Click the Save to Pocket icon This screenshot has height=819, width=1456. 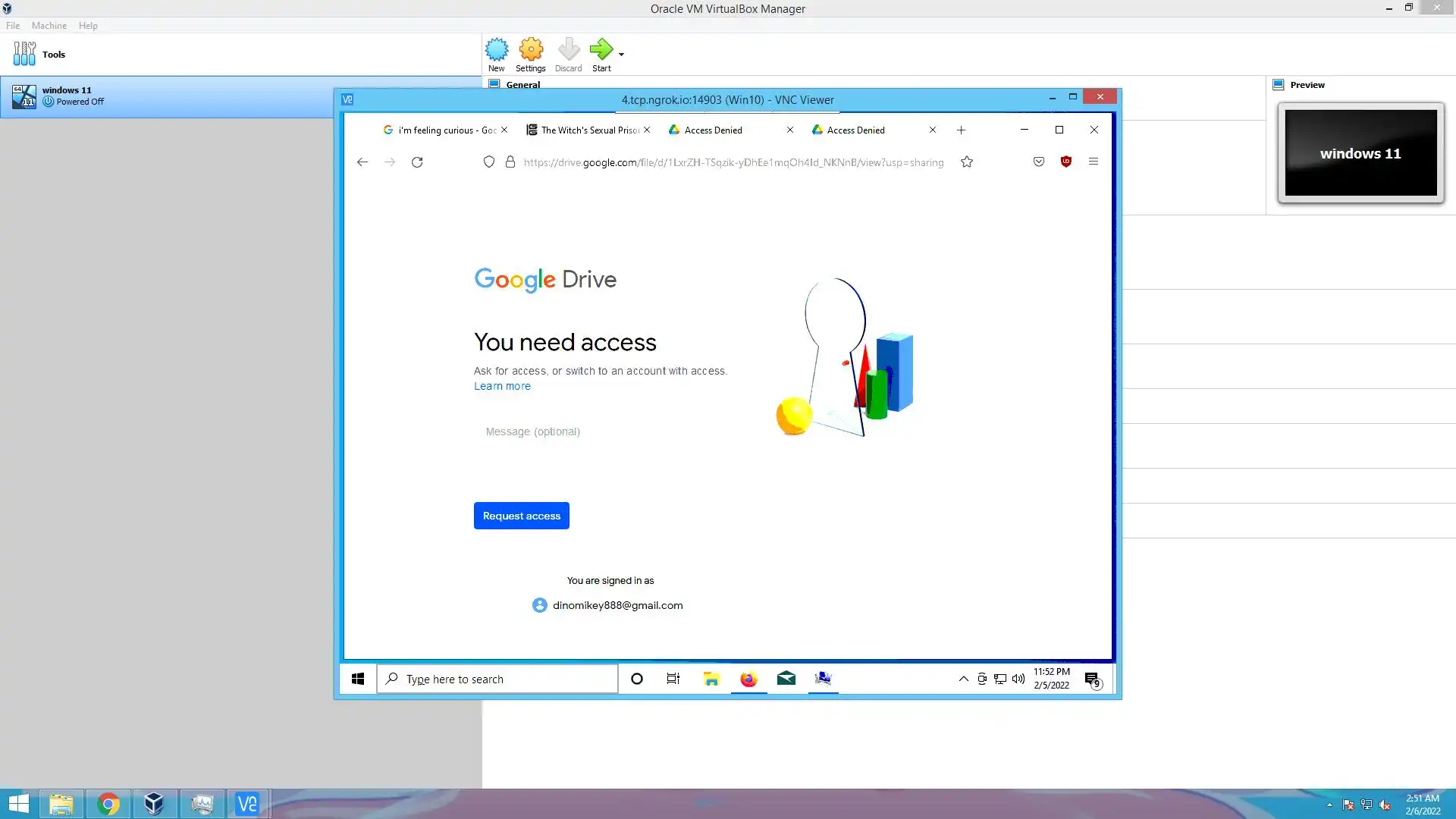click(x=1038, y=162)
